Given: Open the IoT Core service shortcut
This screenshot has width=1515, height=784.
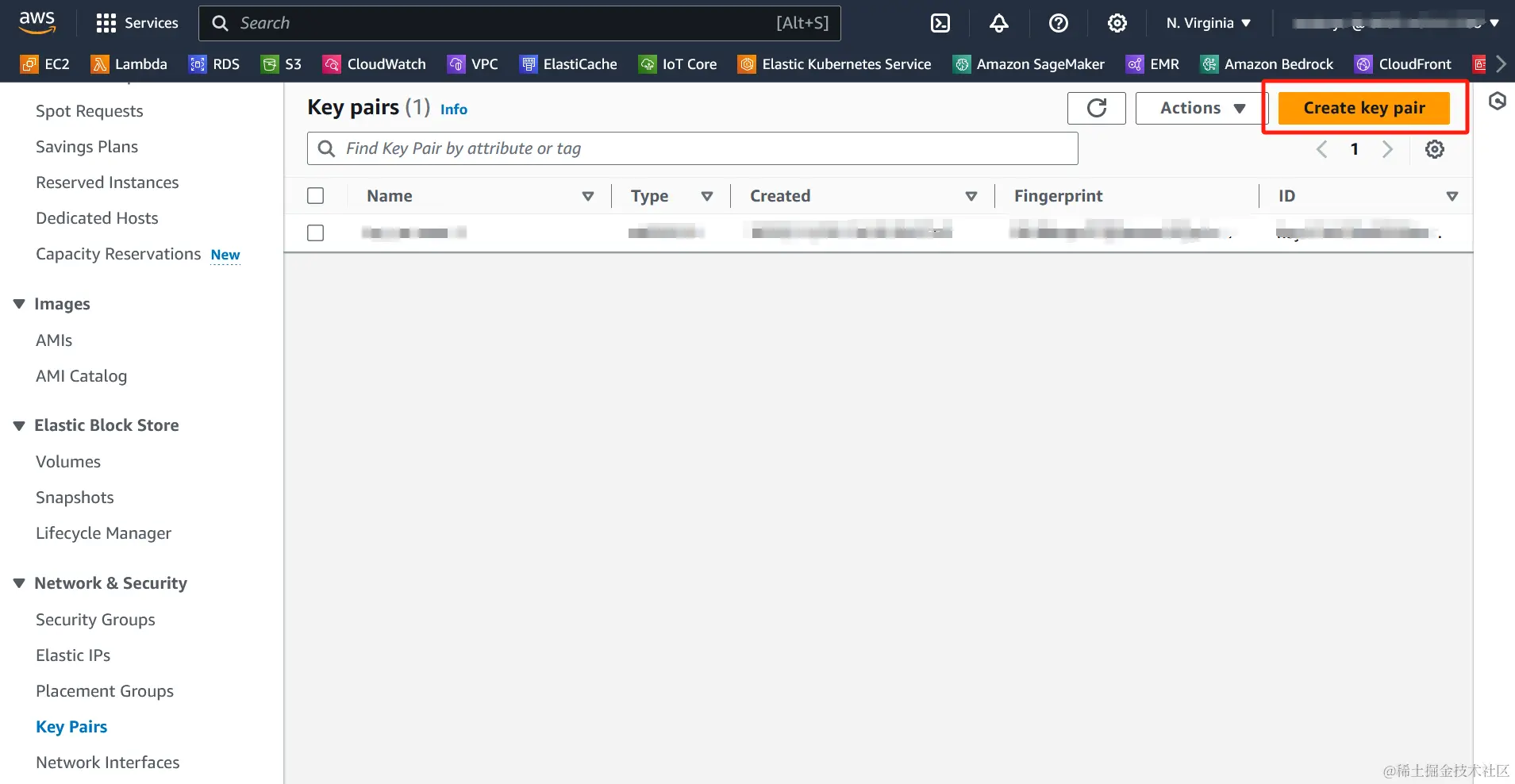Looking at the screenshot, I should pyautogui.click(x=678, y=64).
